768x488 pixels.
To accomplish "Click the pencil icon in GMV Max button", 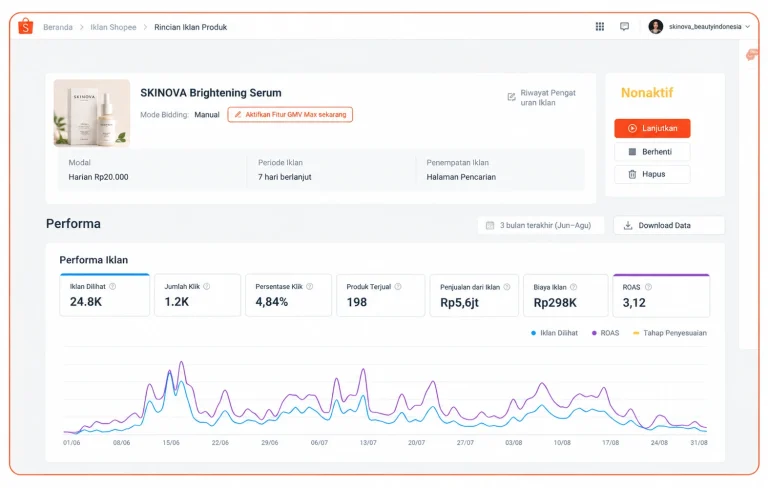I will (238, 115).
